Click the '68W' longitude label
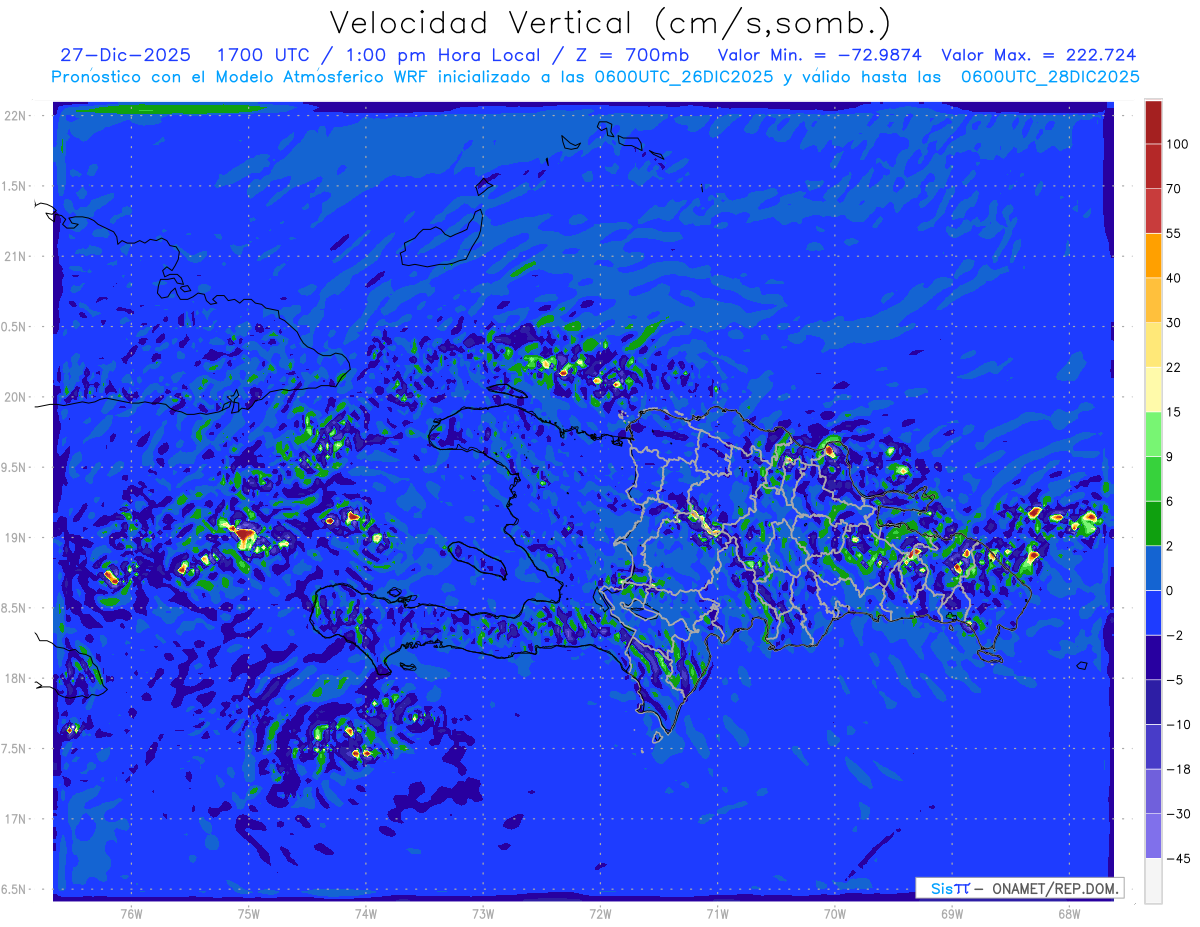 coord(1069,914)
